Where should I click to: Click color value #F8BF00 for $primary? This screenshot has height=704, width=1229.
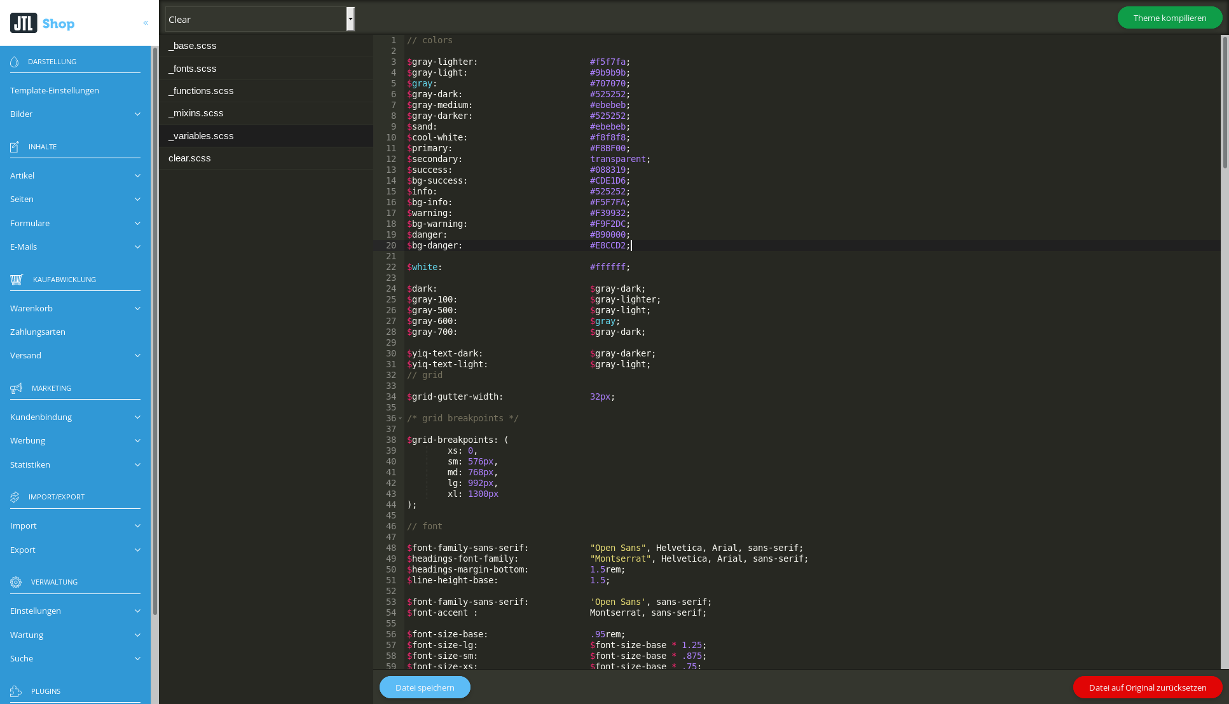click(x=608, y=148)
